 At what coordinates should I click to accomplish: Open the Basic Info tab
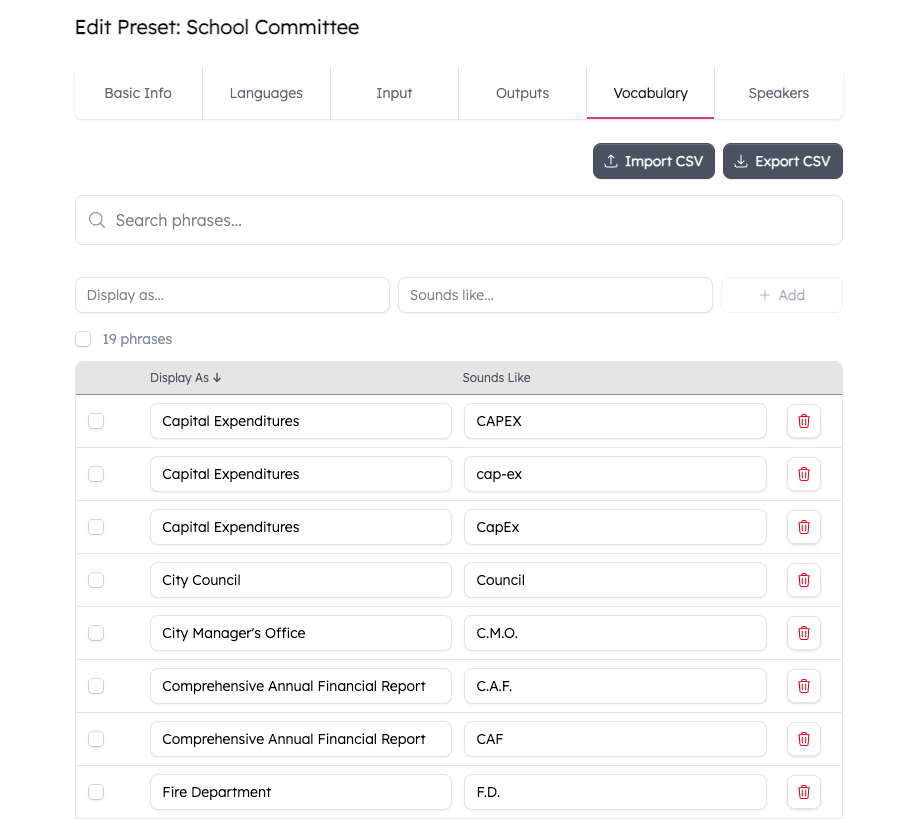click(138, 92)
